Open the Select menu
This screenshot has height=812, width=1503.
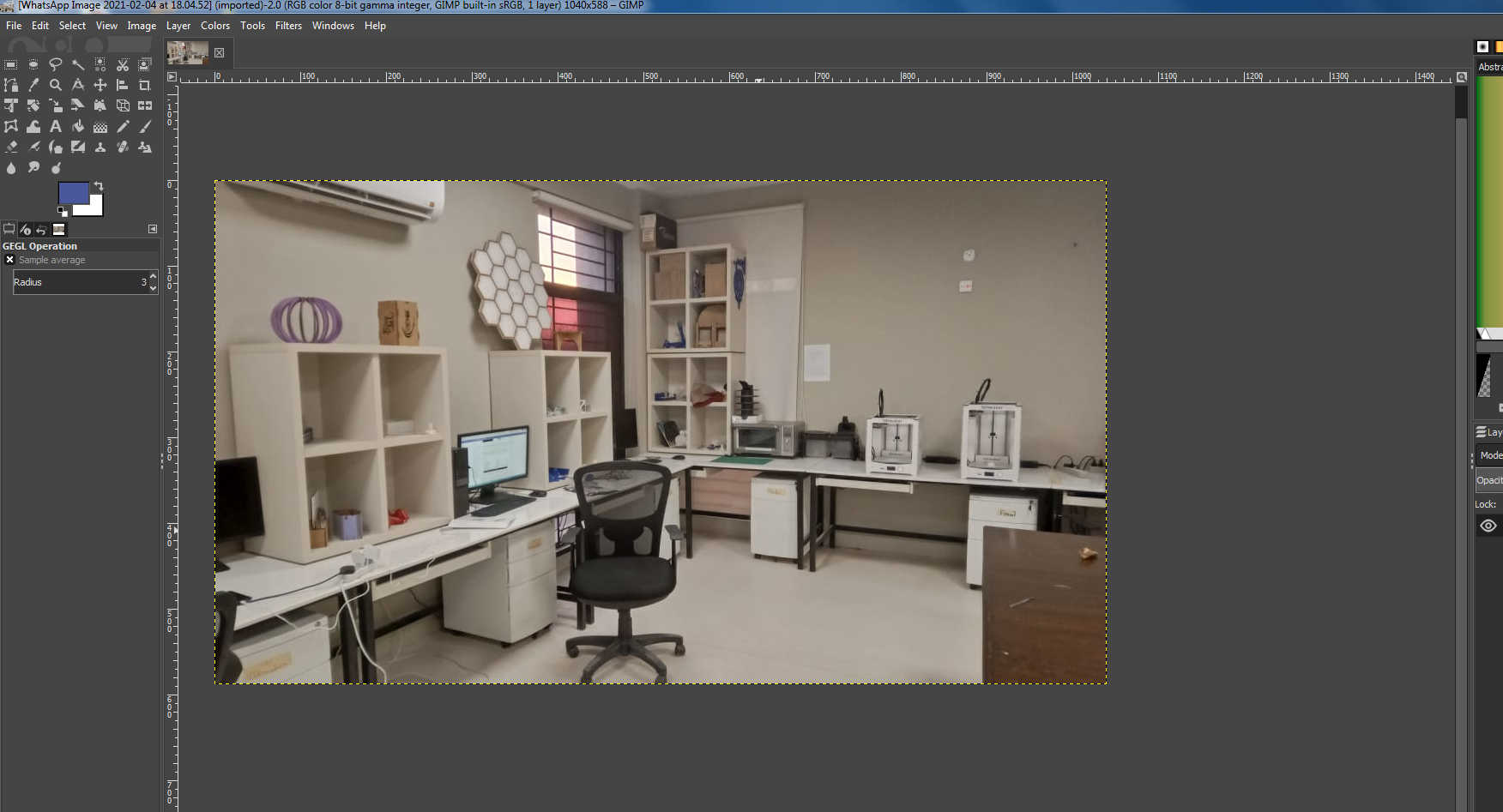pos(72,26)
